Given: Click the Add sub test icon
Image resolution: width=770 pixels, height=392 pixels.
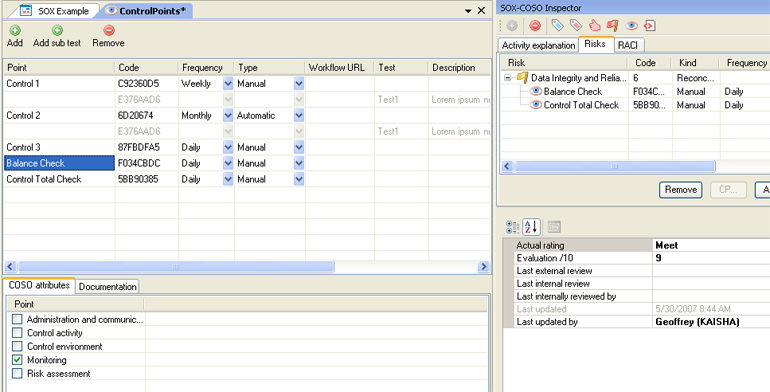Looking at the screenshot, I should click(x=57, y=31).
